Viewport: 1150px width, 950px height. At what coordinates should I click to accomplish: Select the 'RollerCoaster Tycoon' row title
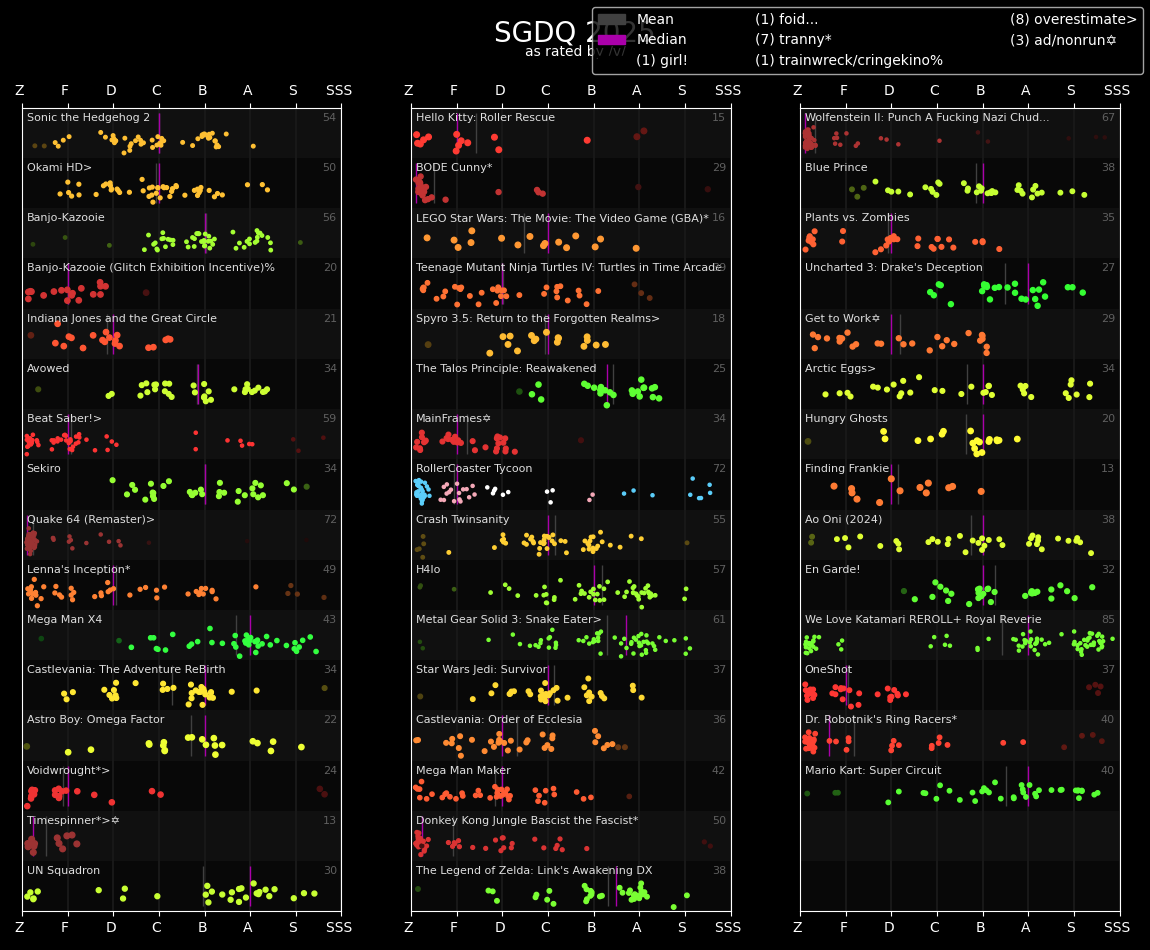click(474, 468)
